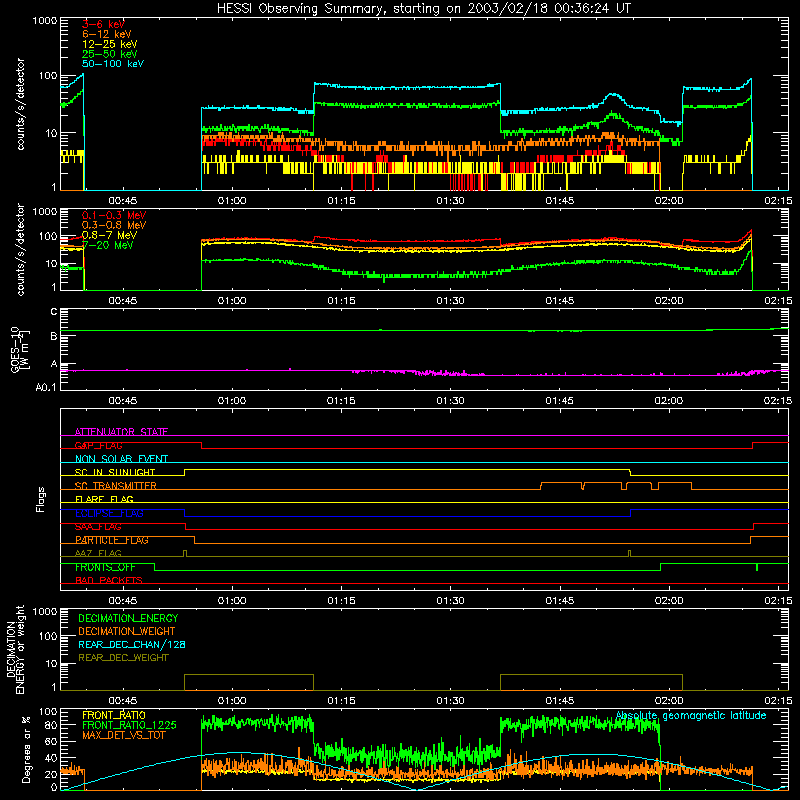Viewport: 800px width, 800px height.
Task: Click the "MAX_DET_VS_TOT" orange legend label
Action: 123,735
